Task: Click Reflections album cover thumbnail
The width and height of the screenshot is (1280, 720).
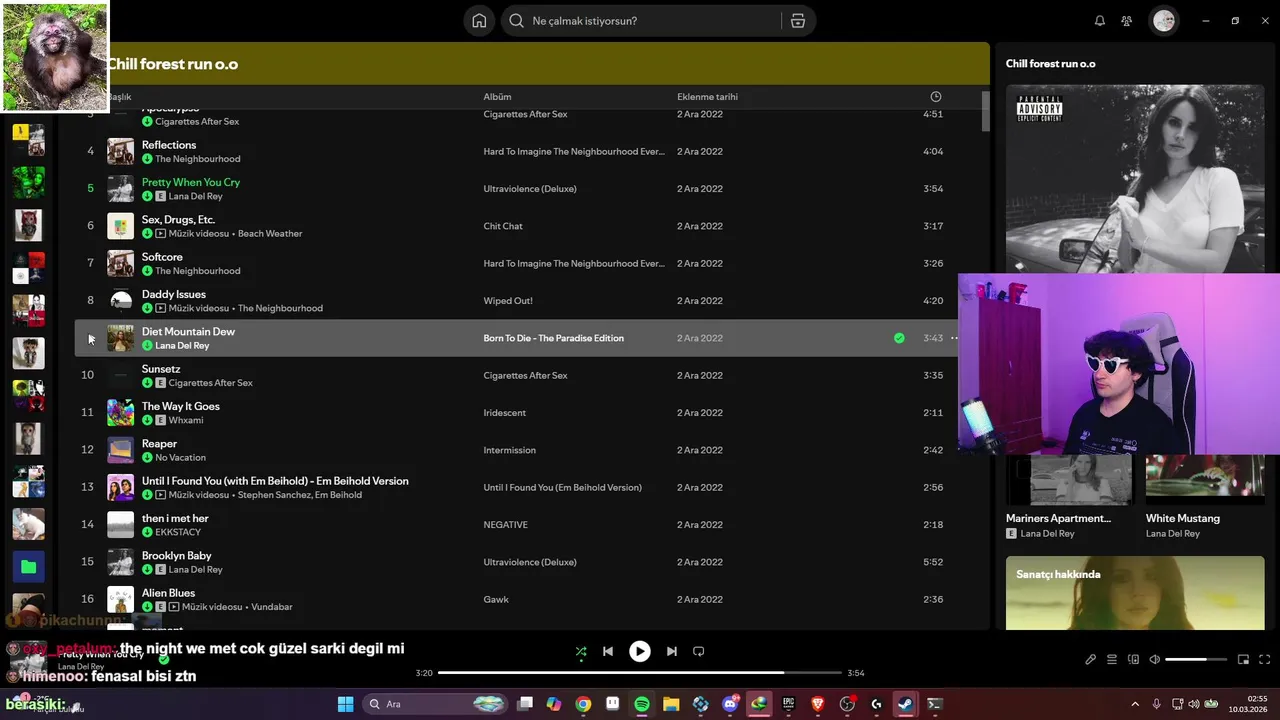Action: click(x=121, y=151)
